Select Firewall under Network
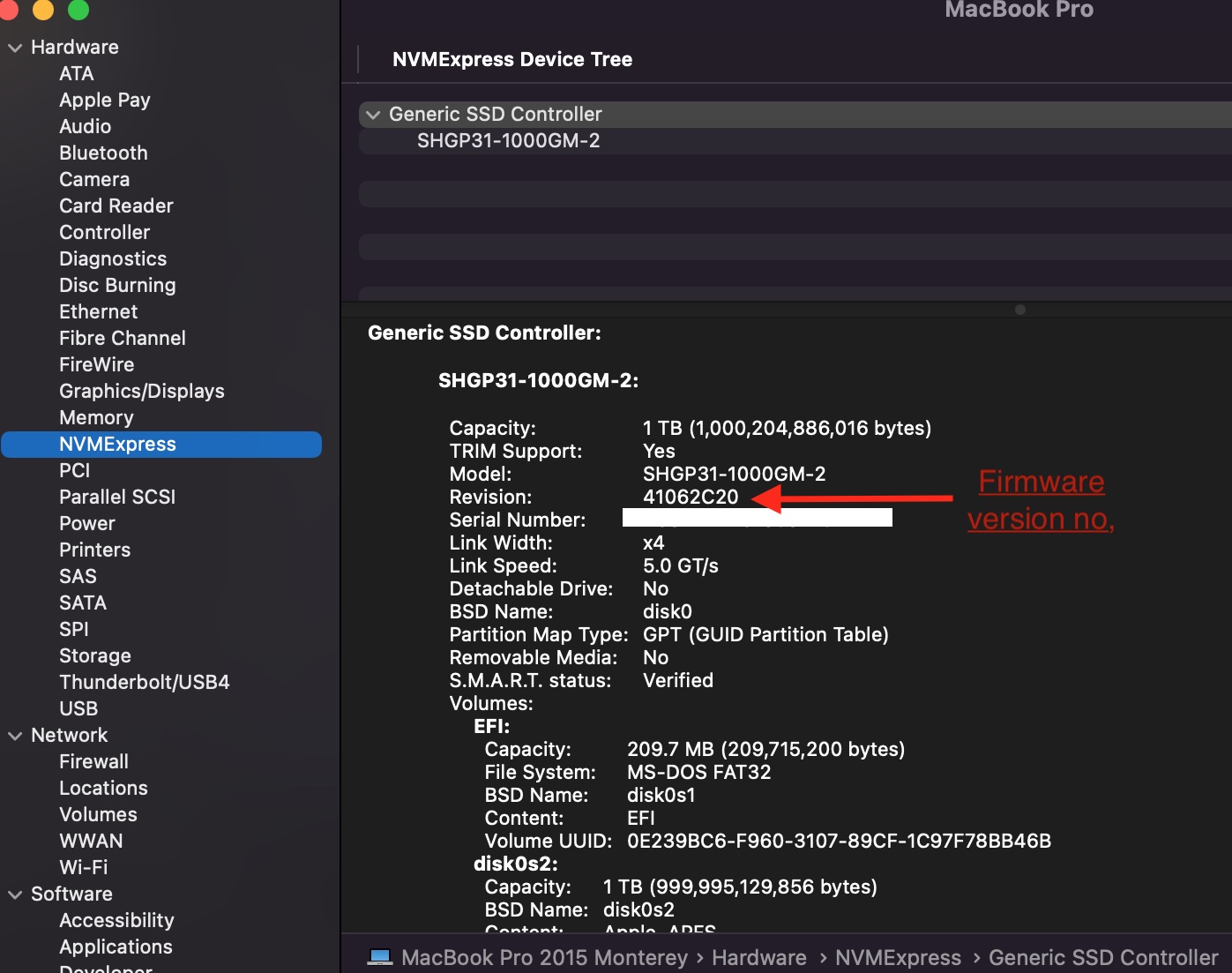 point(94,762)
